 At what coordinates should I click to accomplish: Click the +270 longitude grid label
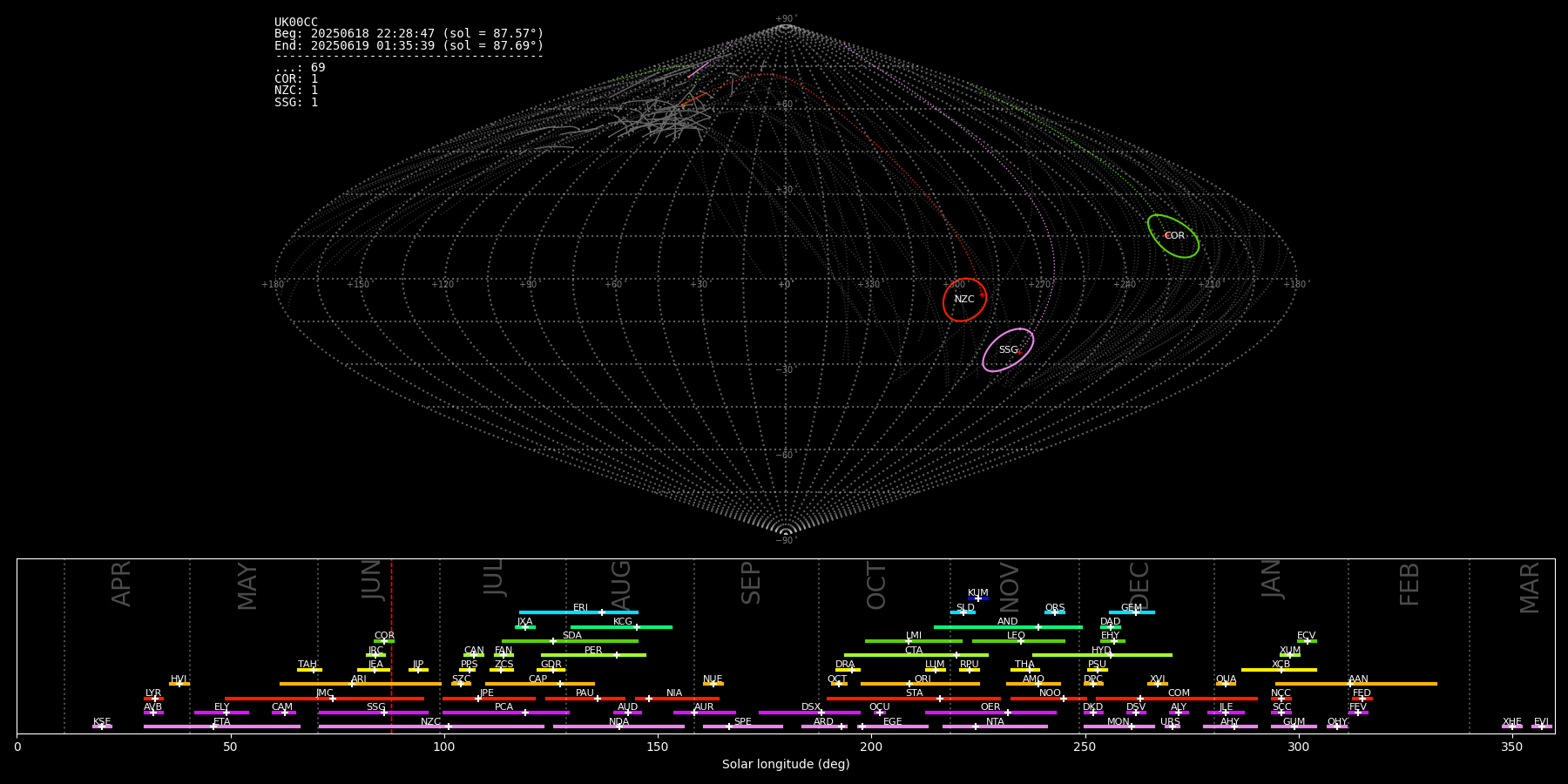(x=1039, y=285)
